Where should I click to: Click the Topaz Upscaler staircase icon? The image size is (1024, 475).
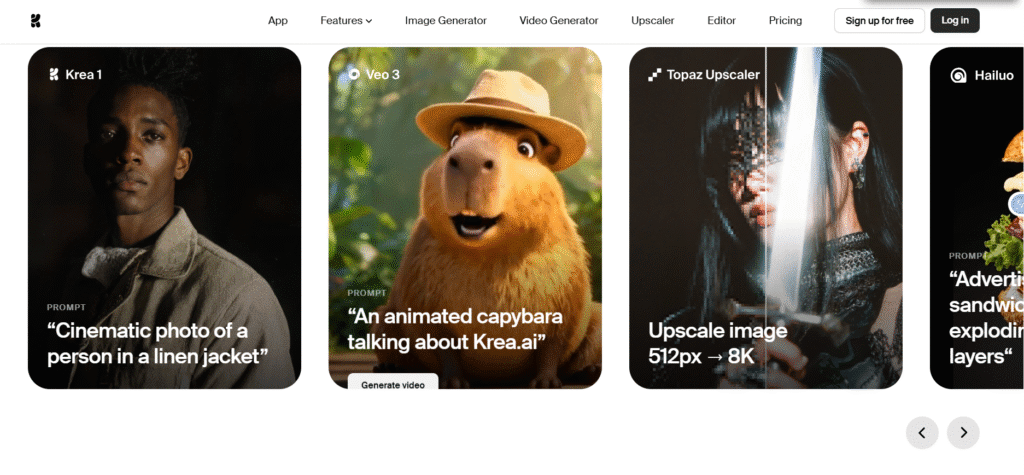click(x=655, y=74)
